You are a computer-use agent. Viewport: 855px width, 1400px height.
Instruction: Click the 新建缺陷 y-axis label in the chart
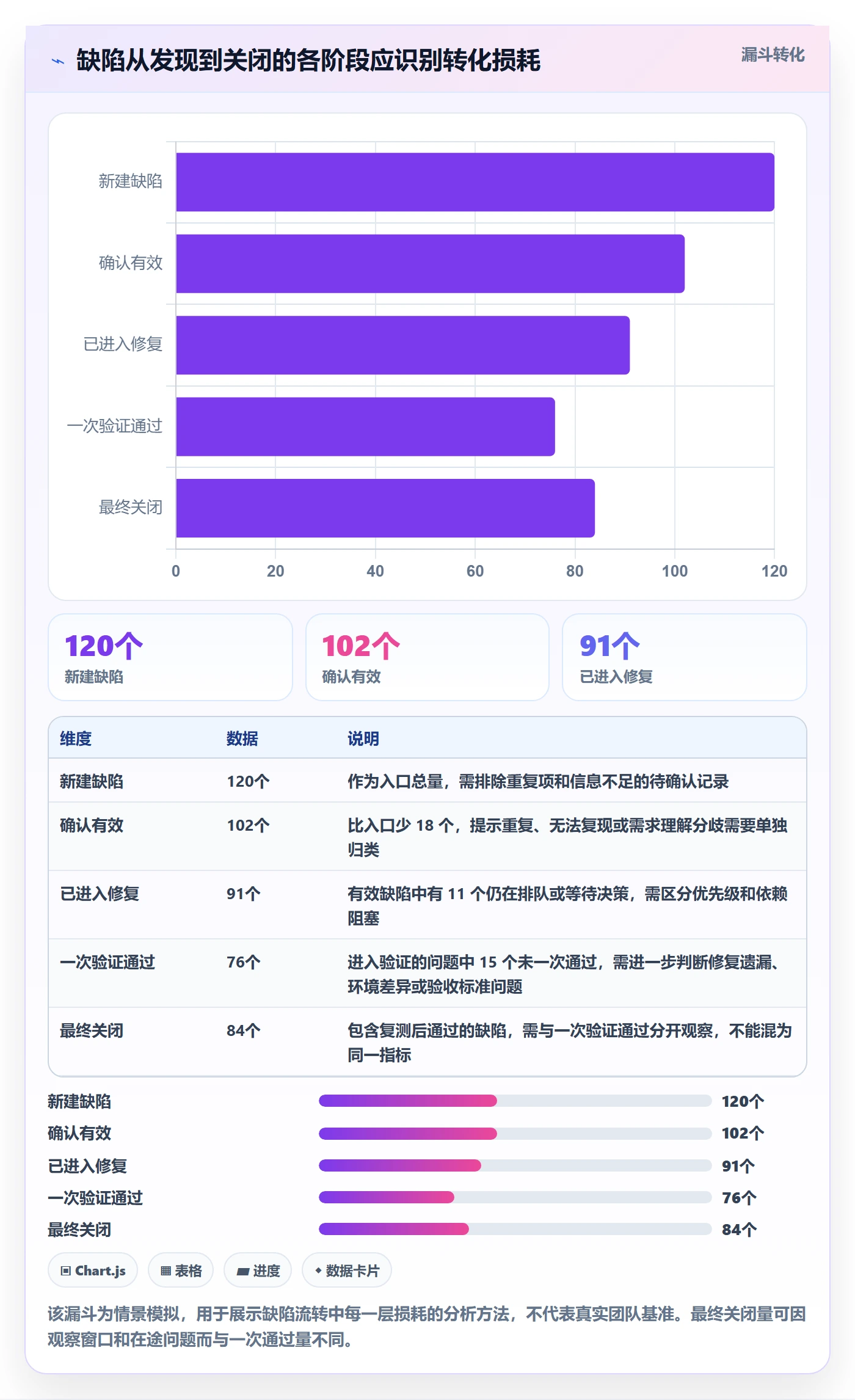click(131, 181)
